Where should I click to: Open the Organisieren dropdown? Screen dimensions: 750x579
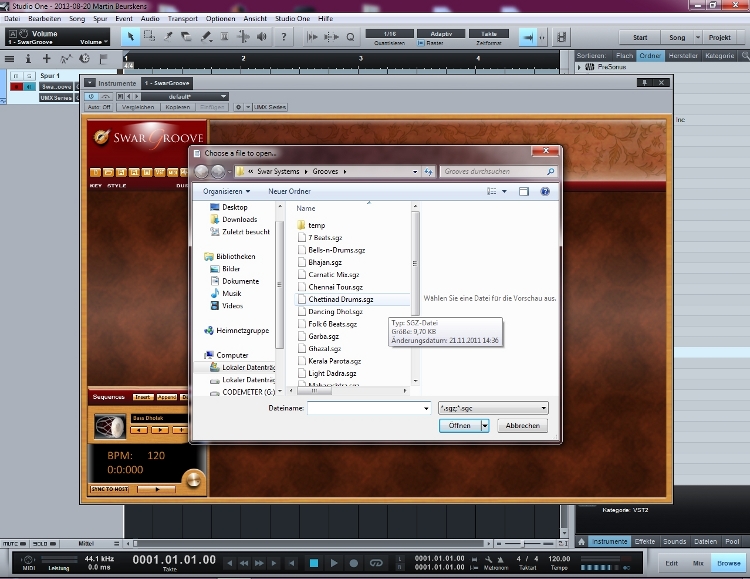point(226,191)
